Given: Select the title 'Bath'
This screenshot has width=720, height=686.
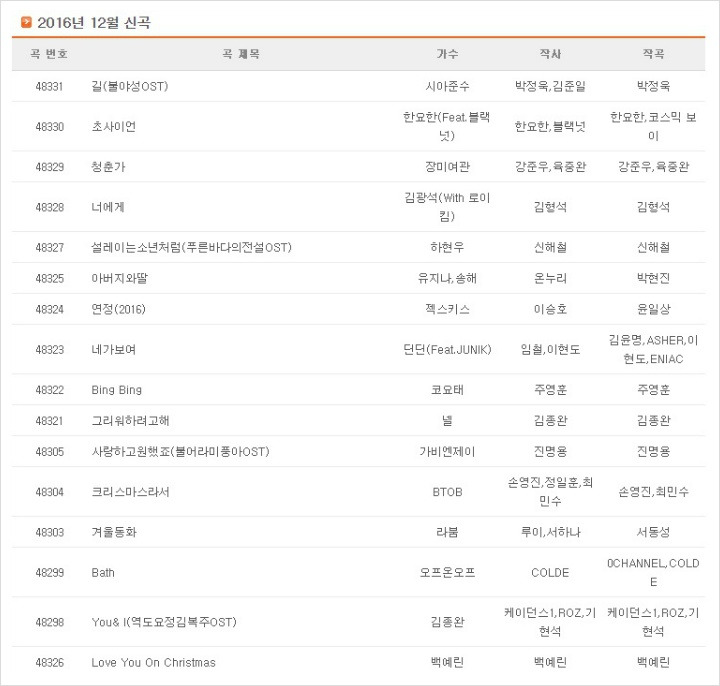Looking at the screenshot, I should (103, 573).
